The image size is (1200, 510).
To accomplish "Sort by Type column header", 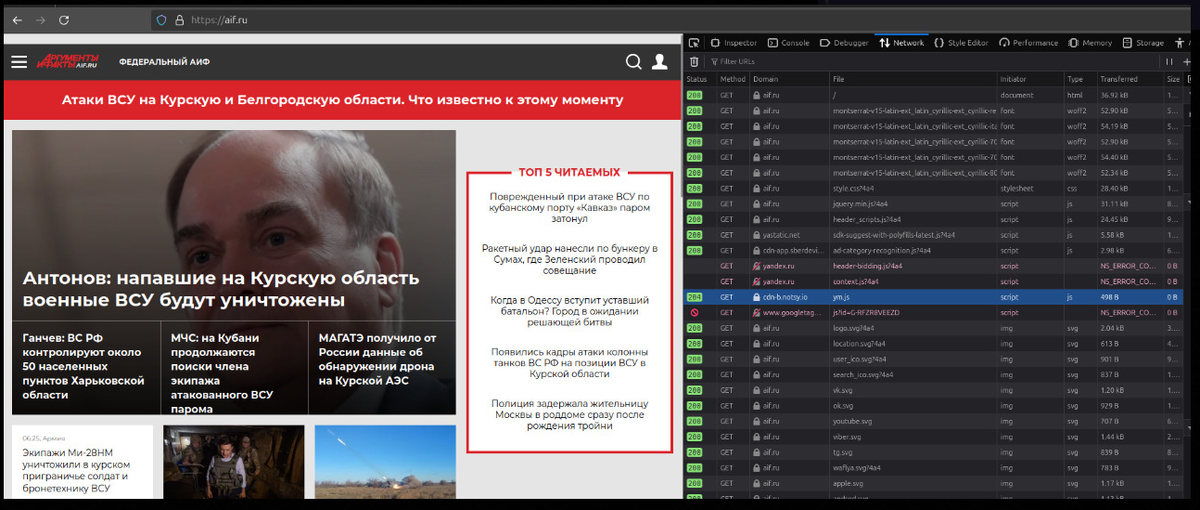I will pos(1080,79).
